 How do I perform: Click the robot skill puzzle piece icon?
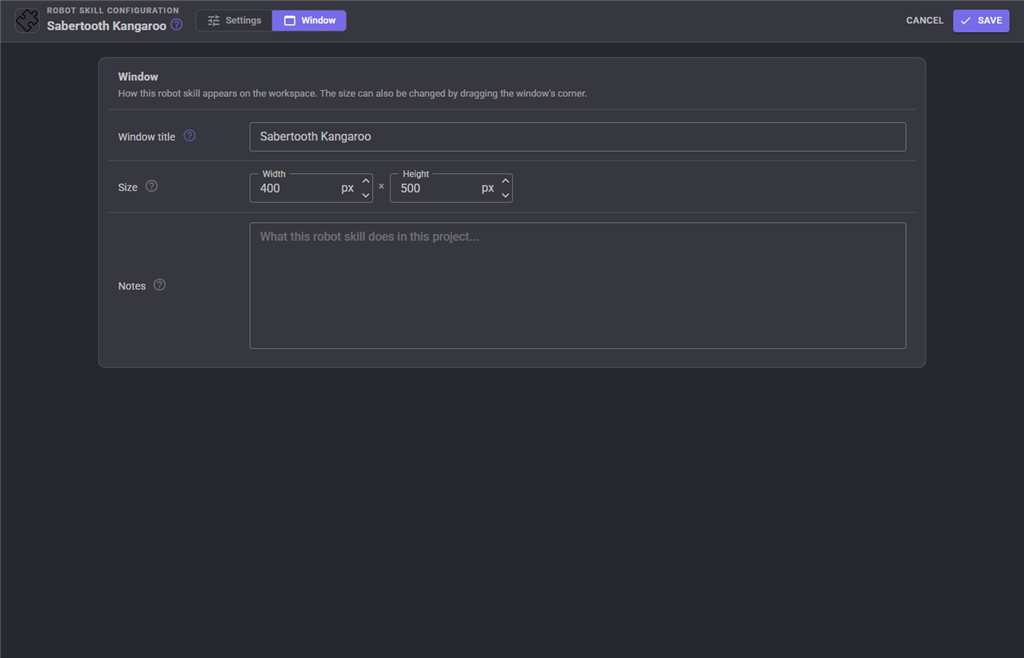27,21
